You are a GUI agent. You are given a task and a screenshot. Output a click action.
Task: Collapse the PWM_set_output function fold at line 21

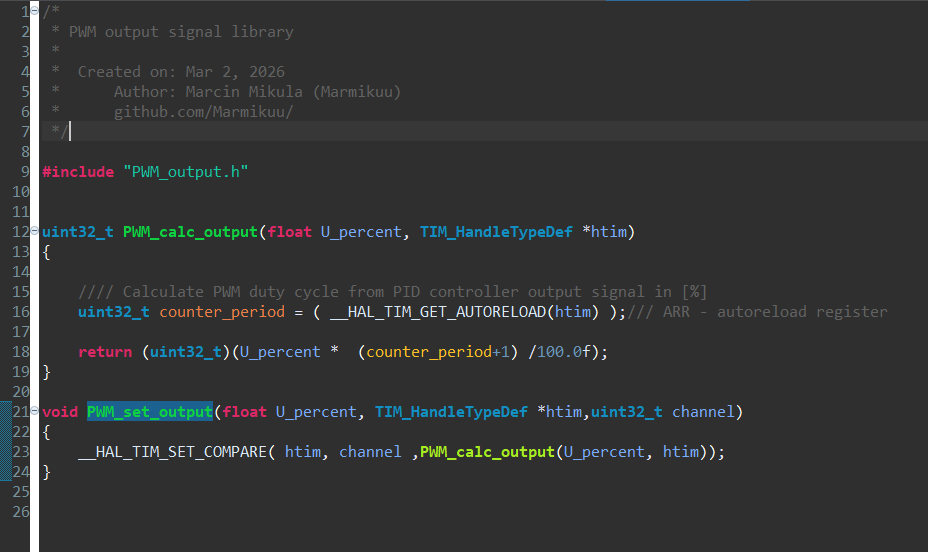pos(34,410)
